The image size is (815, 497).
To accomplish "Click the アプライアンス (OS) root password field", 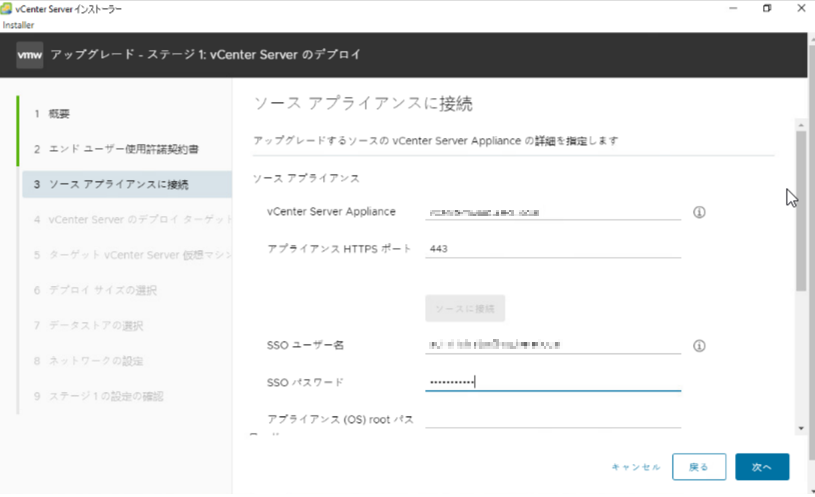I will (553, 419).
